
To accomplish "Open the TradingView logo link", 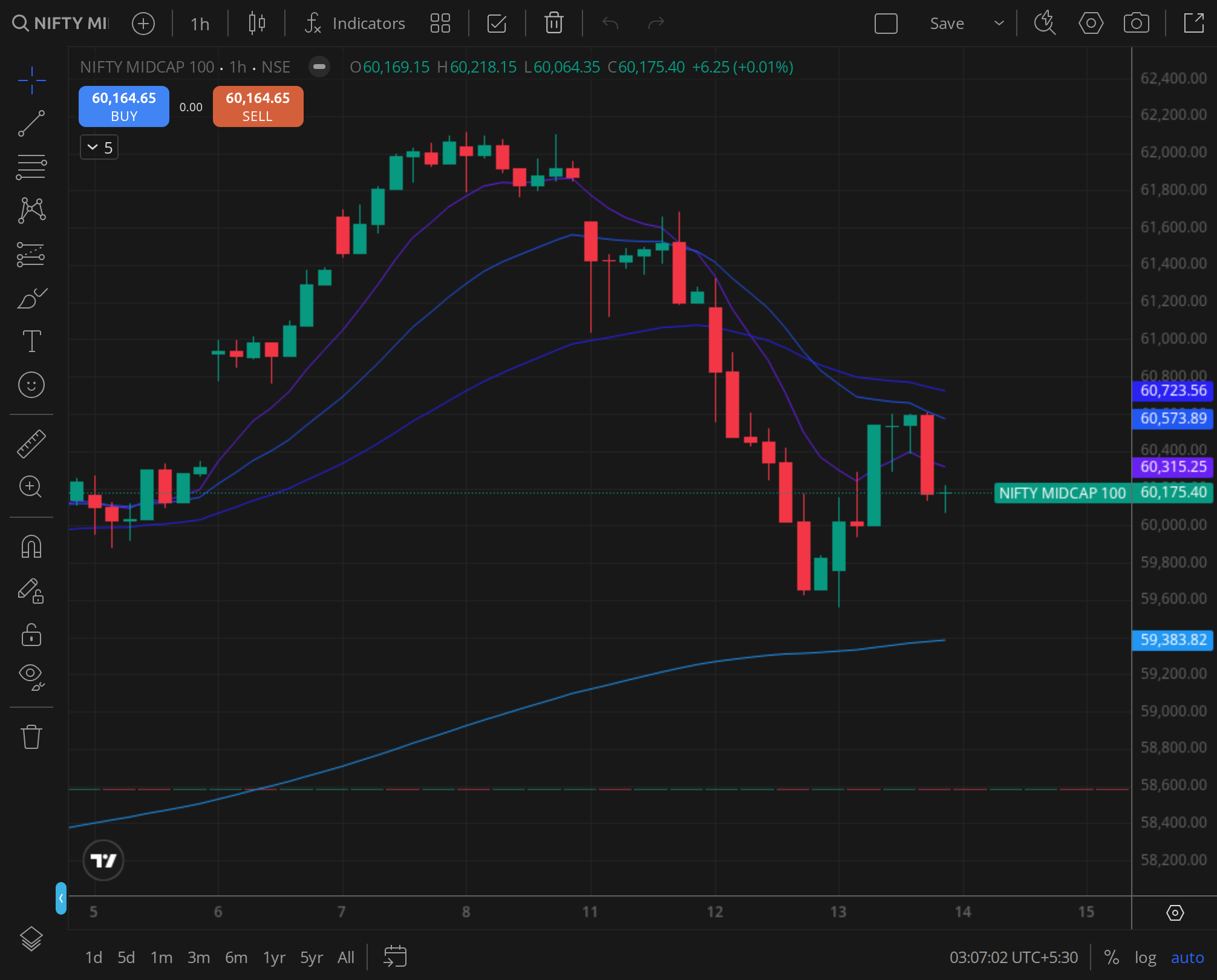I will [103, 860].
